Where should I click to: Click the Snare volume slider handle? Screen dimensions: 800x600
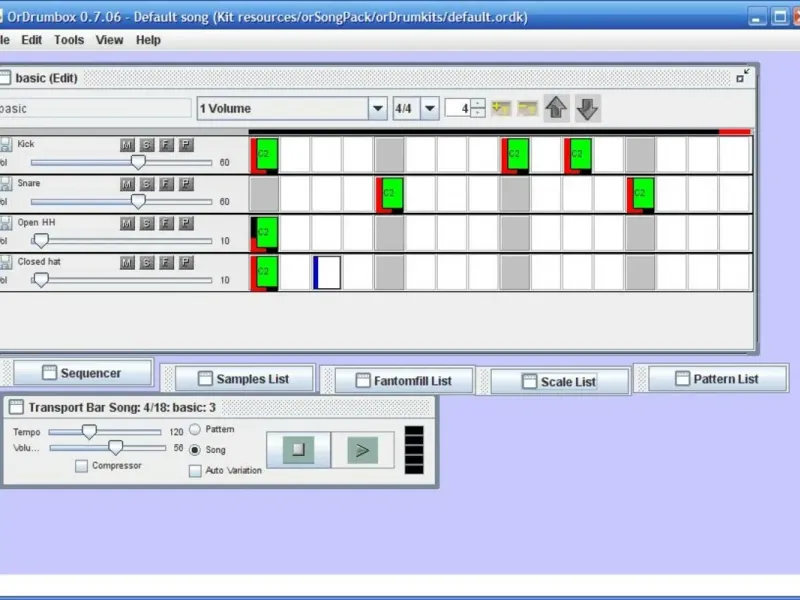[x=138, y=202]
